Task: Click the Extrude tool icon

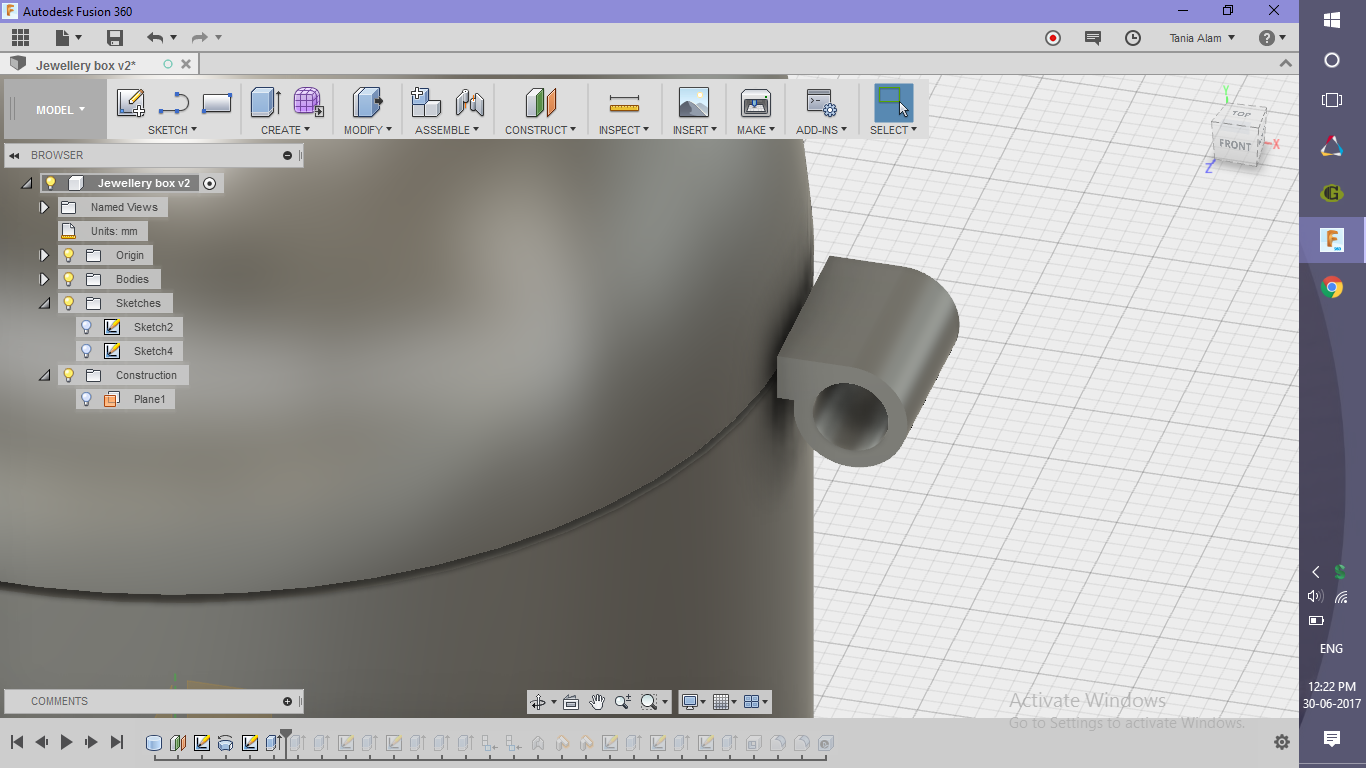Action: point(266,103)
